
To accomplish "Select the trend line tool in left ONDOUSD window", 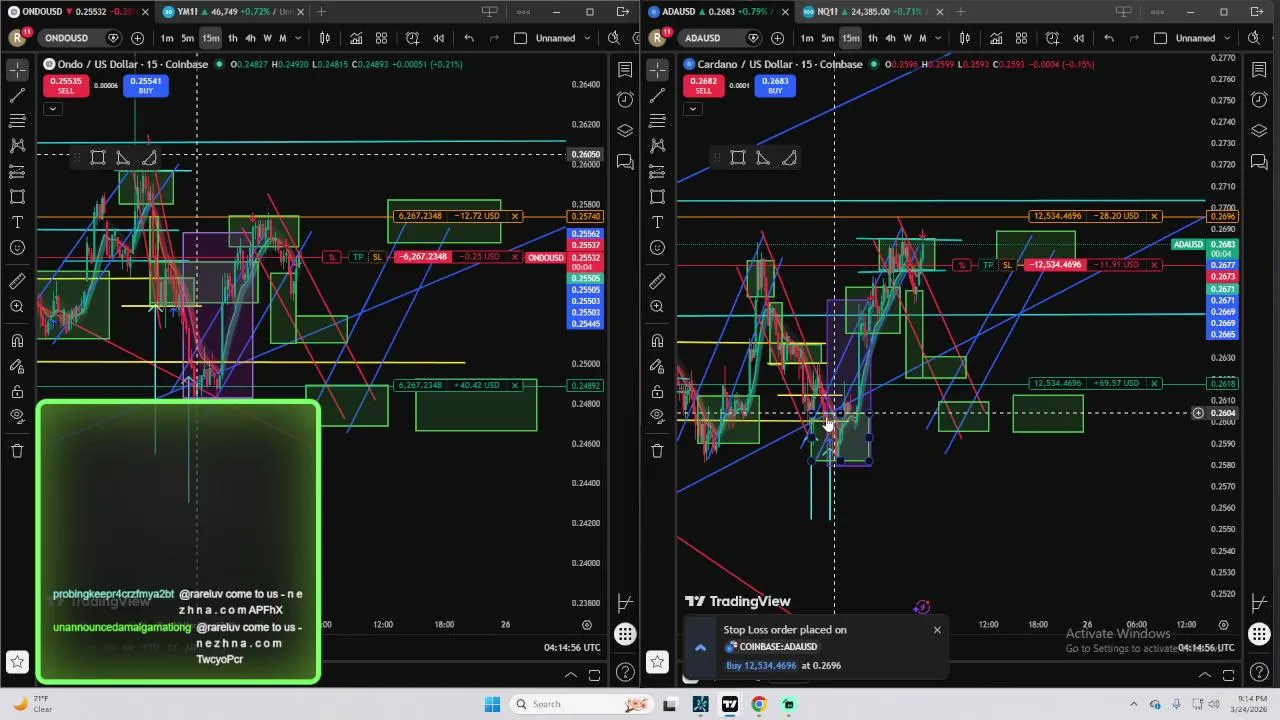I will [17, 95].
